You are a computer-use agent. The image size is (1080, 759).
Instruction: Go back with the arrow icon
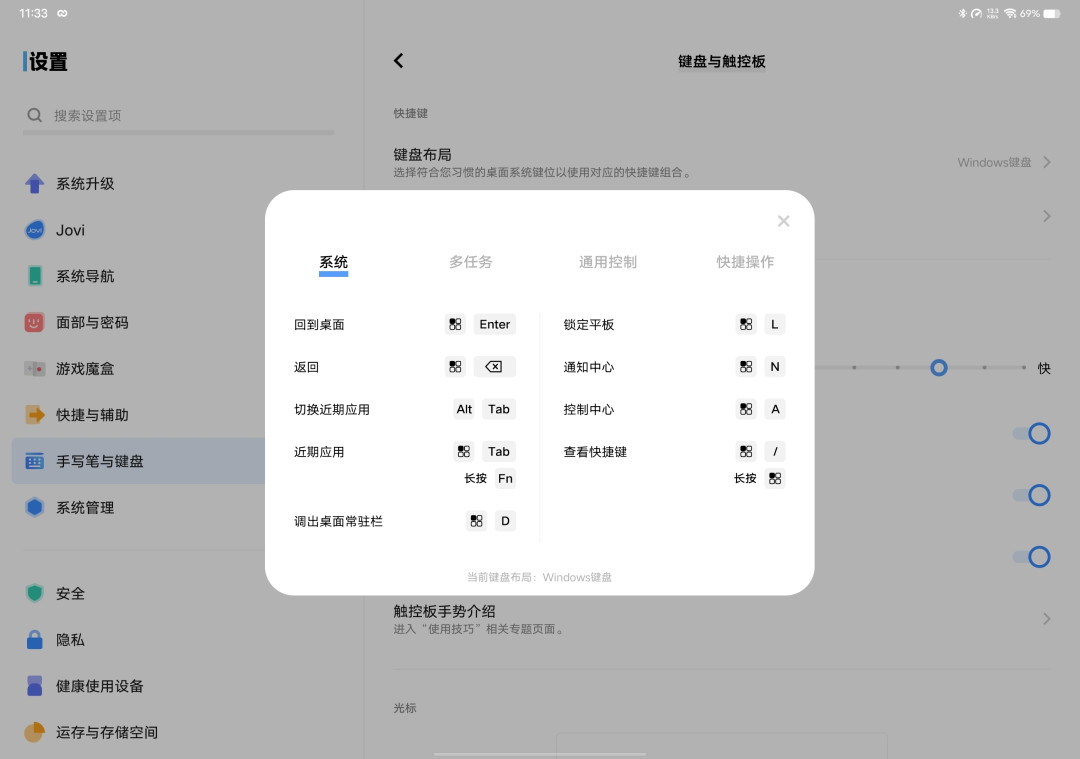coord(399,61)
